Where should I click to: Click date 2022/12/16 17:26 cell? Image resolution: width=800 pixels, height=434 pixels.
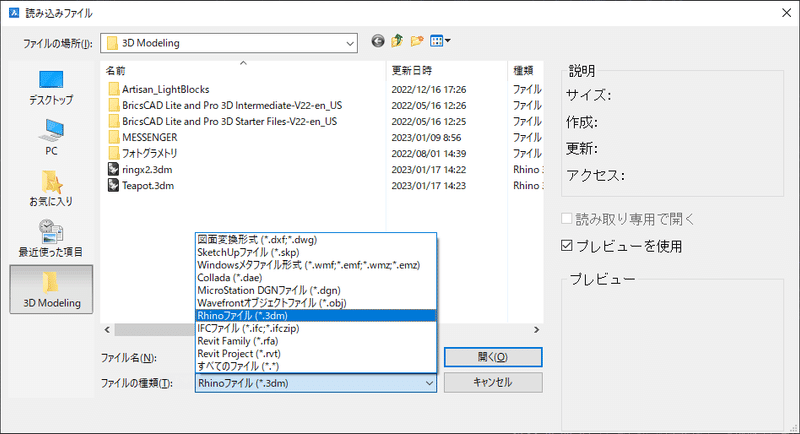point(429,89)
